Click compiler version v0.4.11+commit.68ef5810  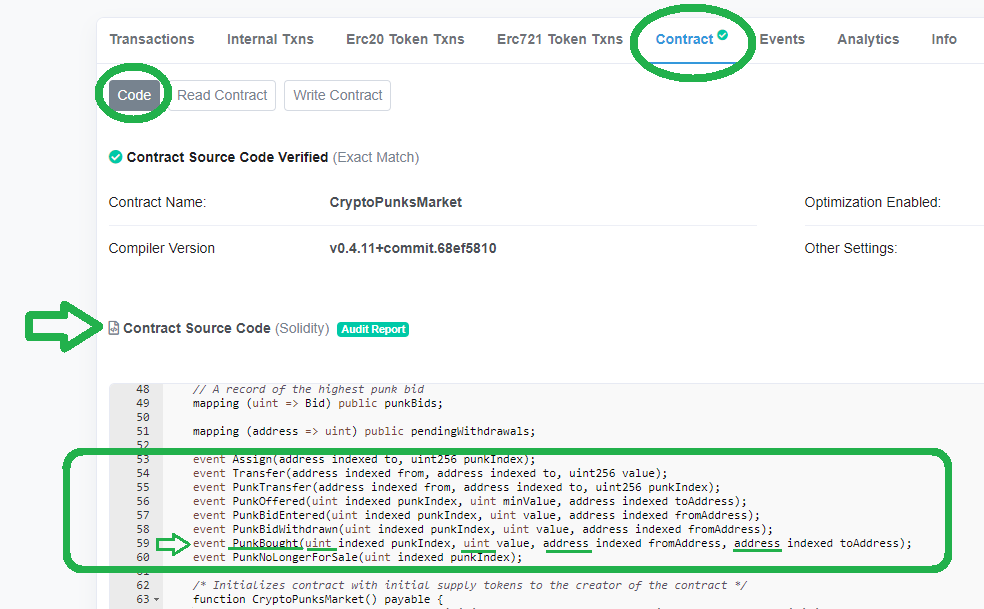[x=413, y=248]
